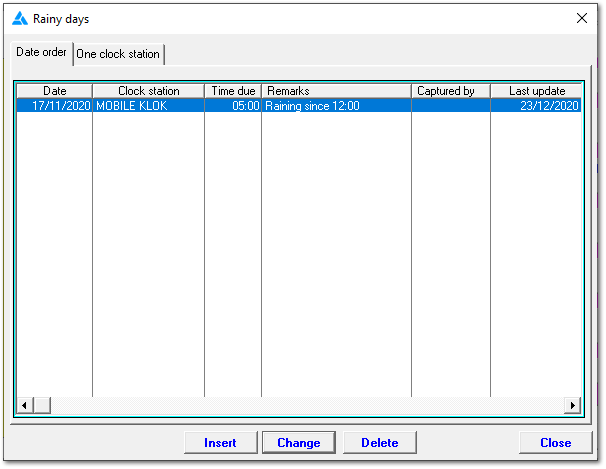606x469 pixels.
Task: Select the MOBILE KLOK clock station cell
Action: tap(148, 105)
